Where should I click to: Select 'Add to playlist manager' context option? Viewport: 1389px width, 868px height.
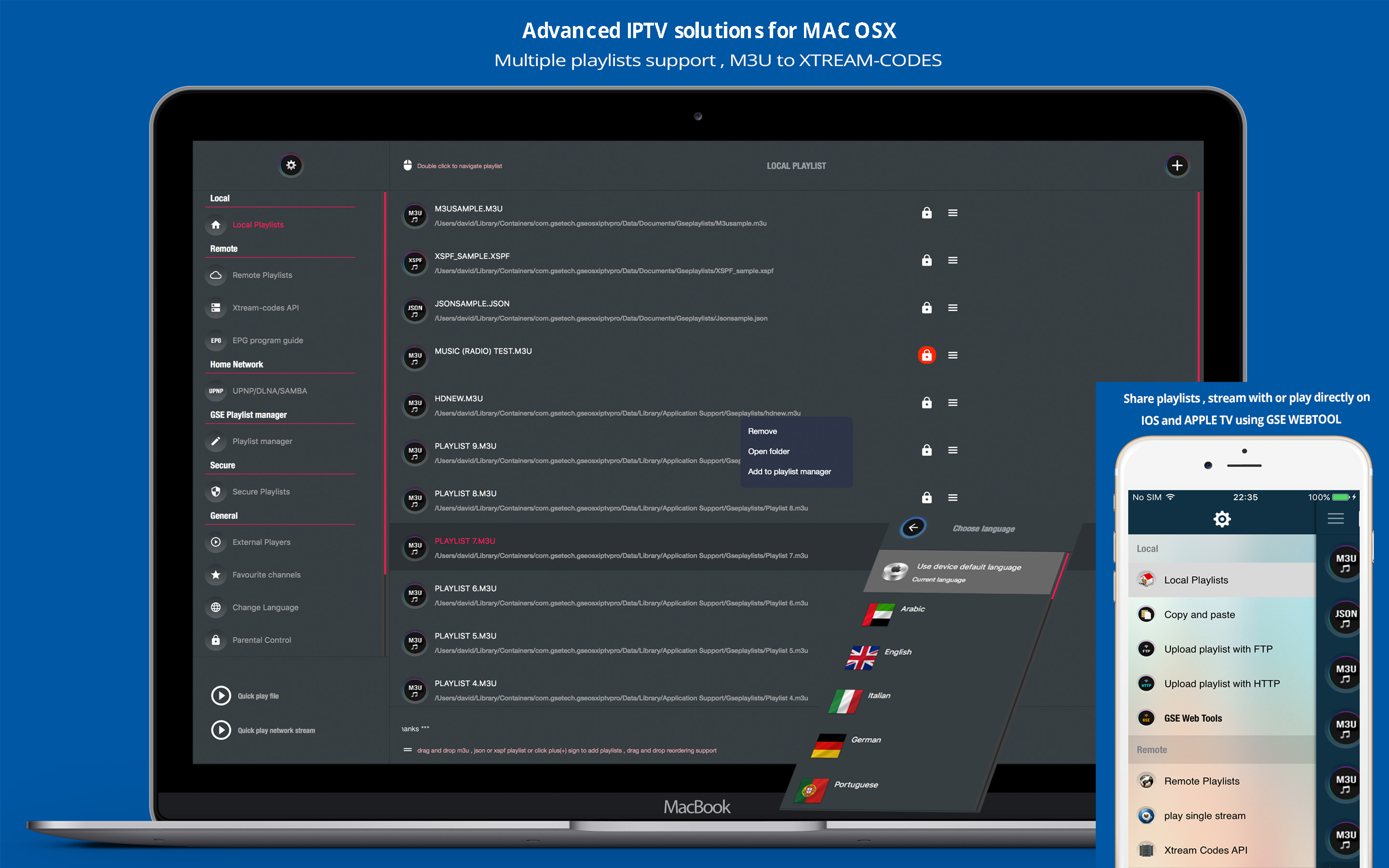point(793,471)
